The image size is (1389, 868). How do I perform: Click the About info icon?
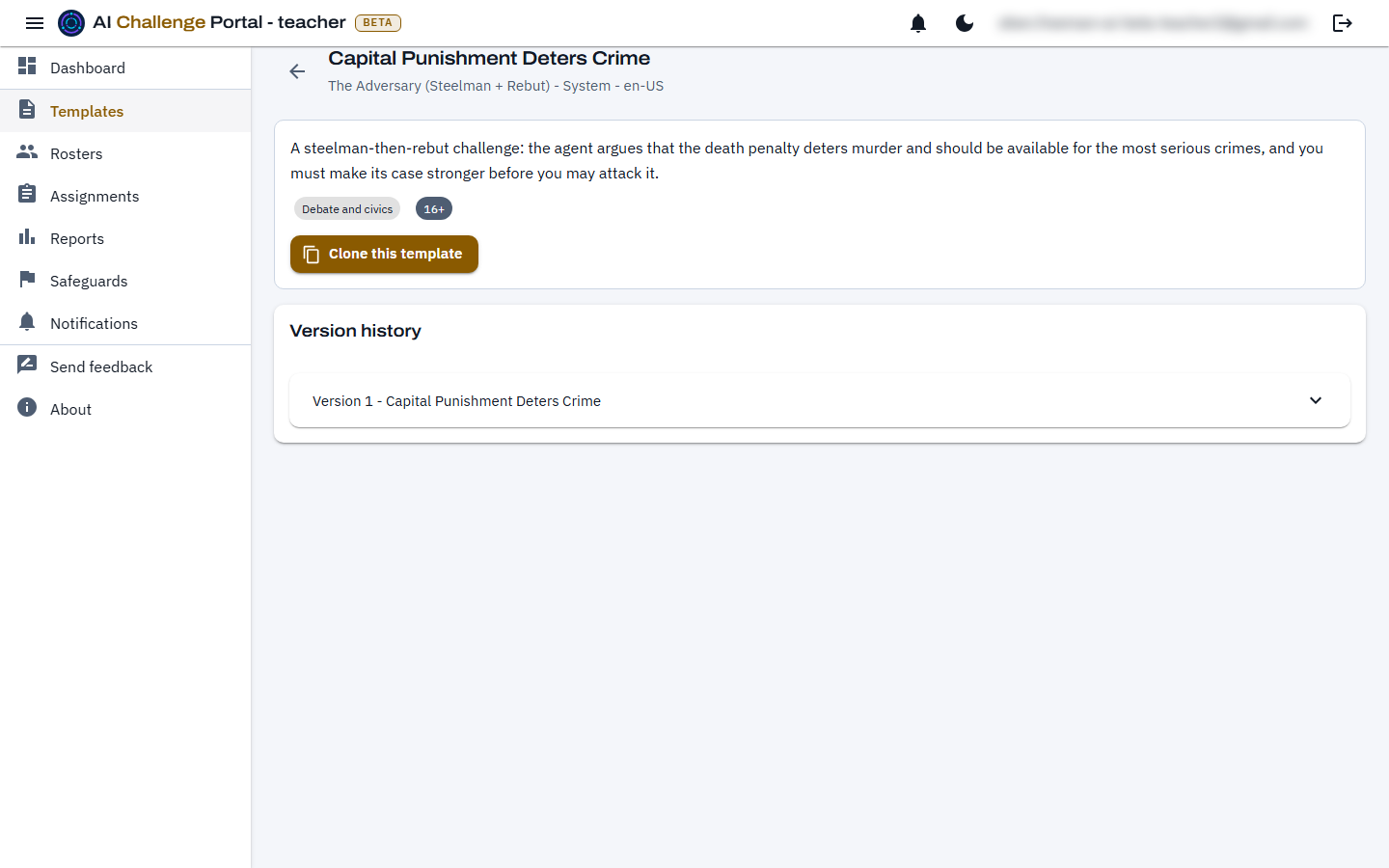[27, 408]
